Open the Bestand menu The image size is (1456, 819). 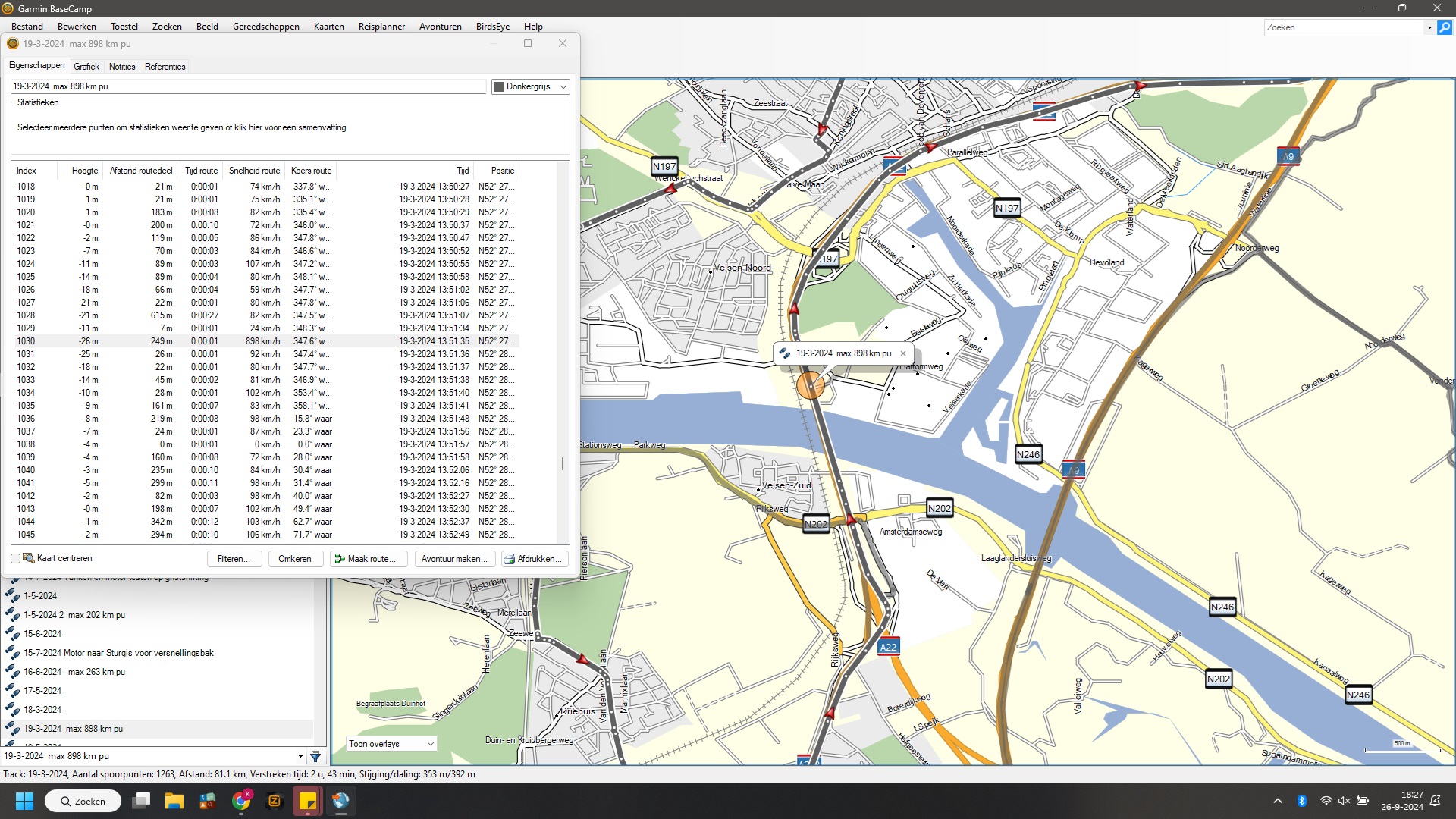click(x=27, y=27)
